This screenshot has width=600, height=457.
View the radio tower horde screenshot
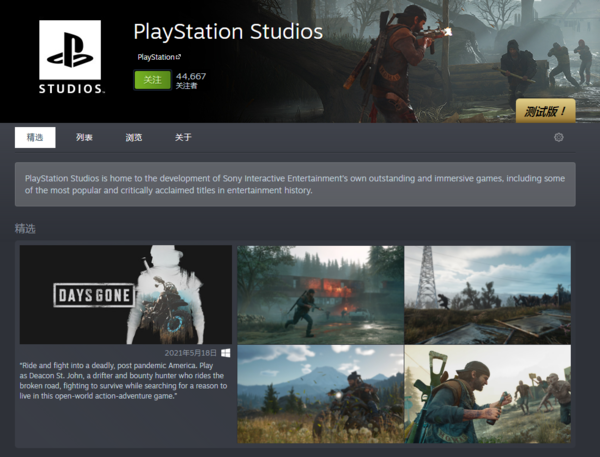[488, 295]
